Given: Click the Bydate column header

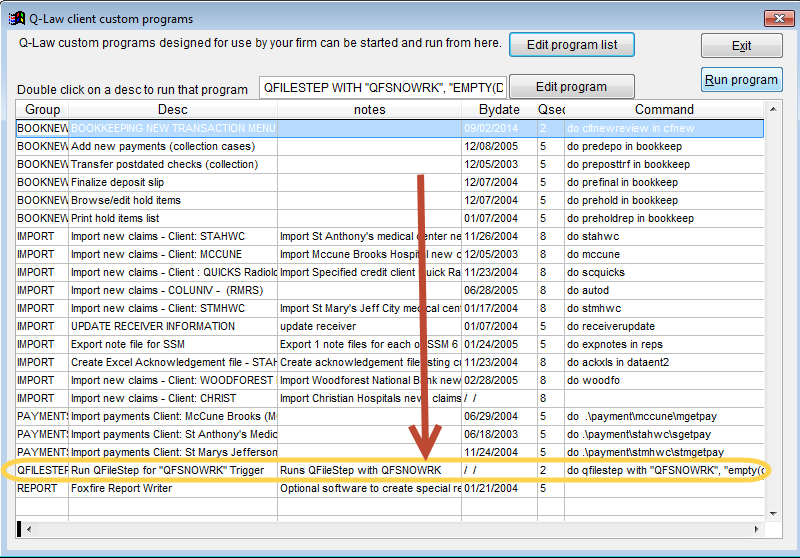Looking at the screenshot, I should [x=499, y=110].
